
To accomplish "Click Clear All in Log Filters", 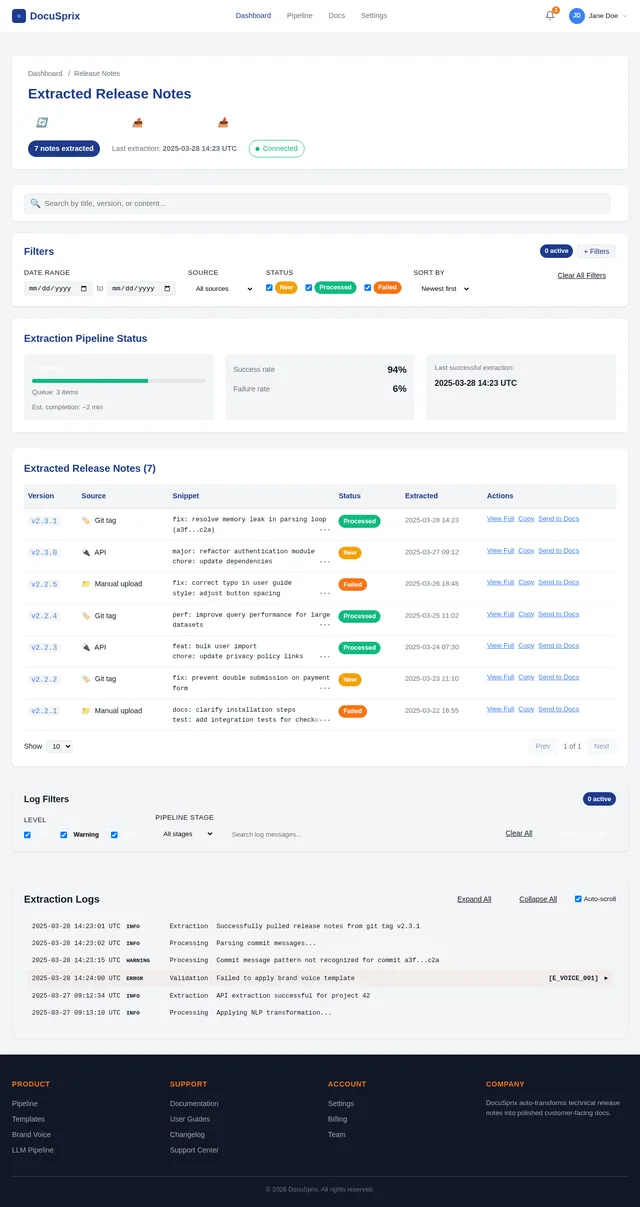I will (x=519, y=833).
